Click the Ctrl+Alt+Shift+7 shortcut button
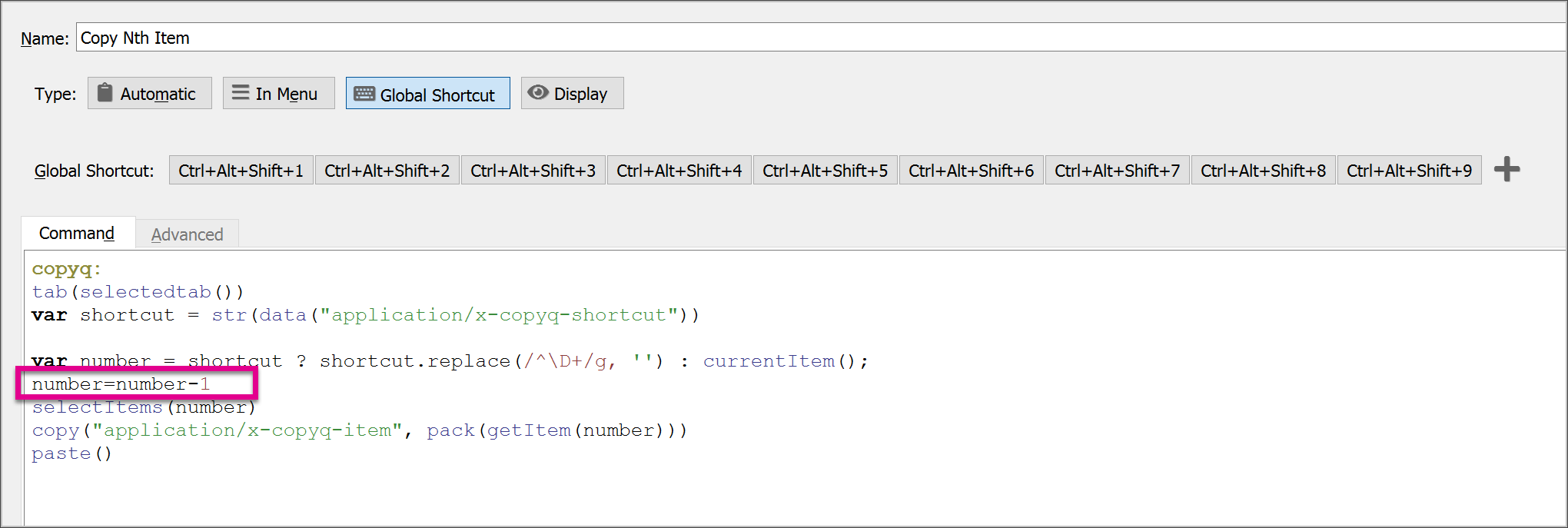The width and height of the screenshot is (1568, 528). 1118,171
